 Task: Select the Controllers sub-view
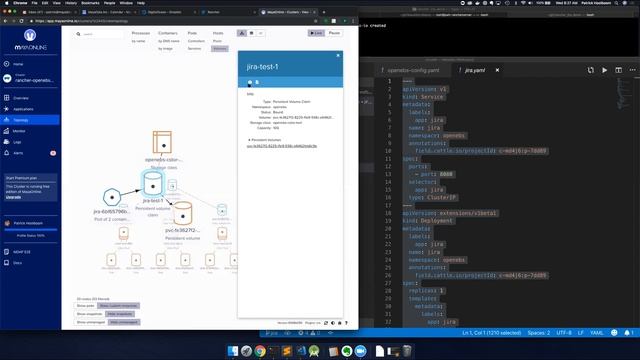[196, 41]
